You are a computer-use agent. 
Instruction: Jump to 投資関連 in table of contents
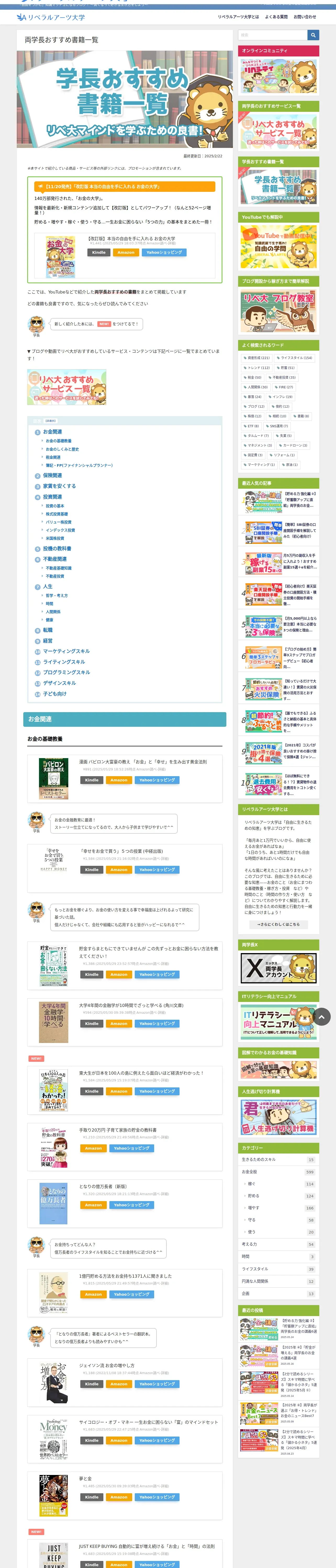[52, 497]
